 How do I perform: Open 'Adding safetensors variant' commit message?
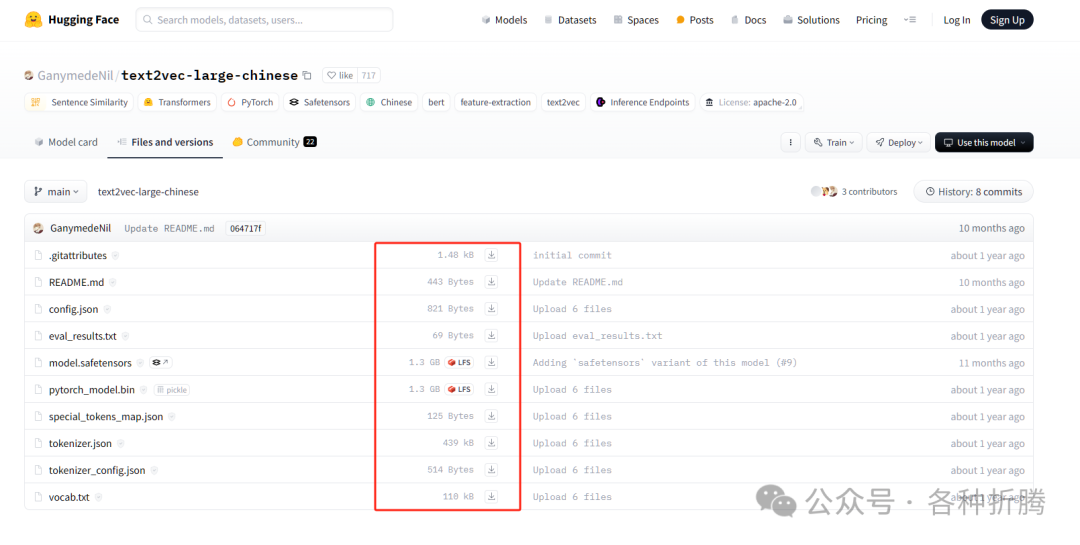(x=665, y=362)
